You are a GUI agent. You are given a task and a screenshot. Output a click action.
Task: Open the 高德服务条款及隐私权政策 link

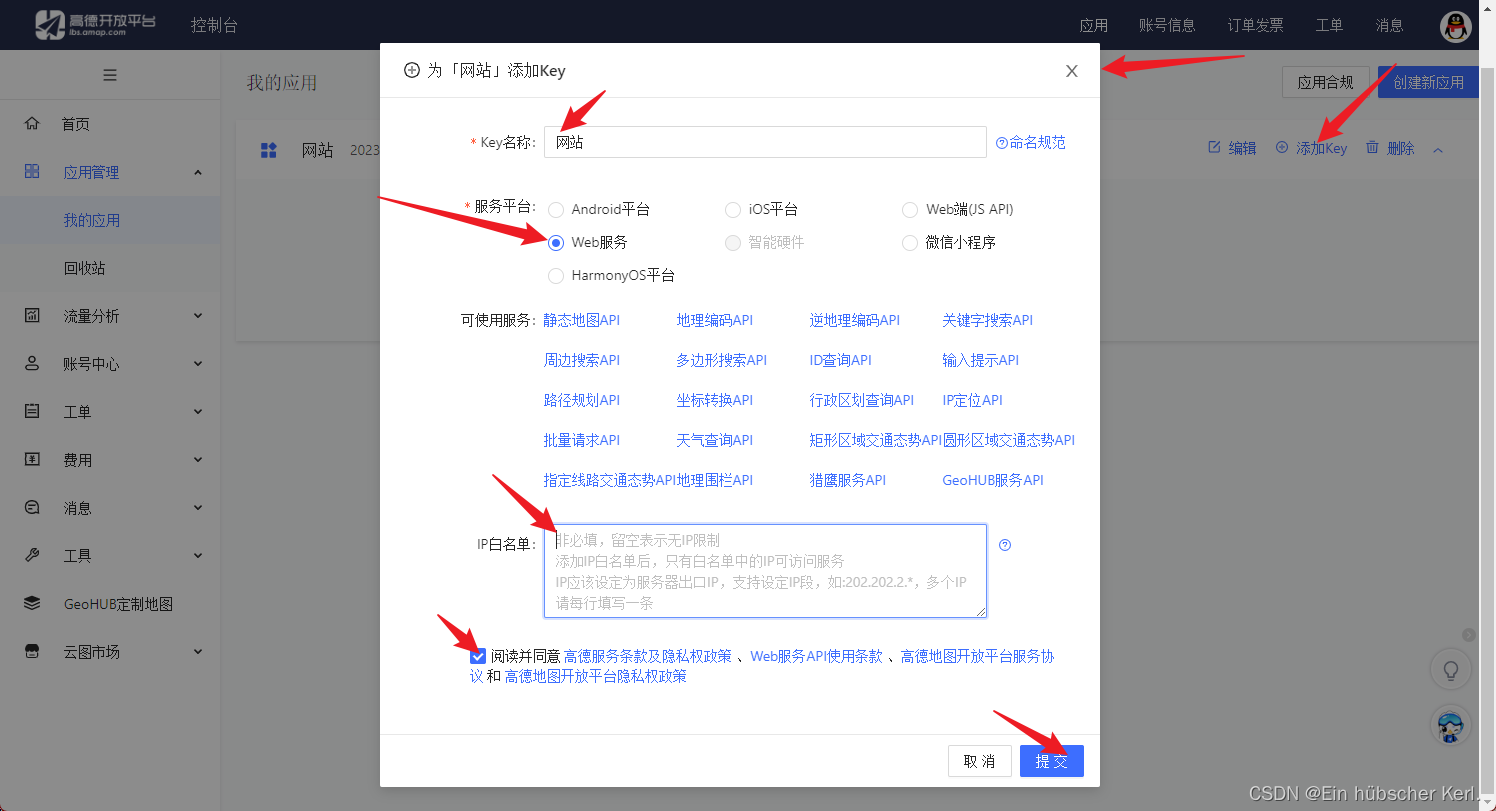[647, 657]
